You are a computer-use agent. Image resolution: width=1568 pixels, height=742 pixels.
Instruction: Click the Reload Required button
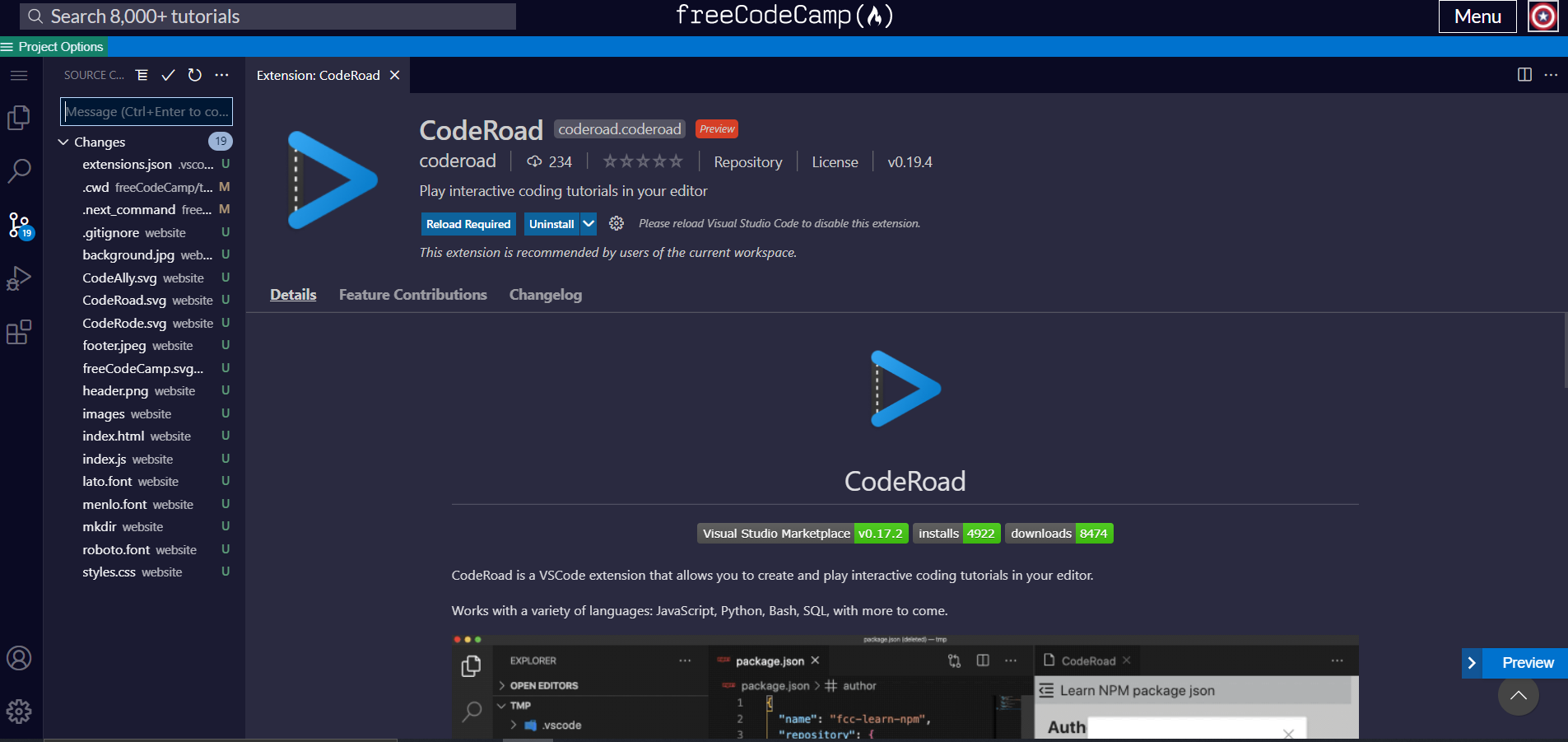coord(468,223)
